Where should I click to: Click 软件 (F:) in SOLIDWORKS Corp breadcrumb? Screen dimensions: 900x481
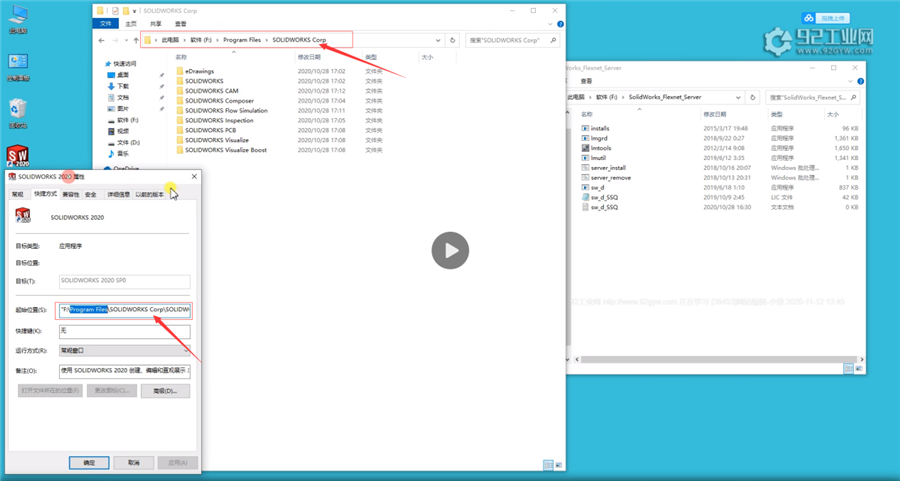(201, 40)
